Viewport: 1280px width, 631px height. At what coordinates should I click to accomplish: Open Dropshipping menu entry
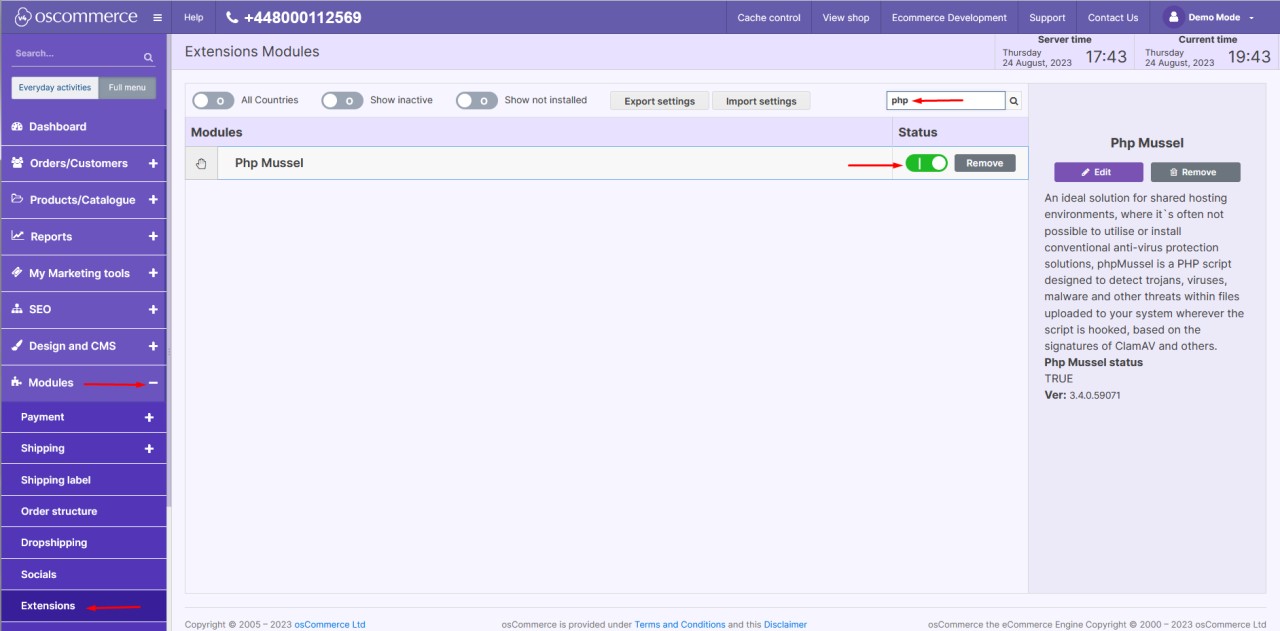point(83,543)
